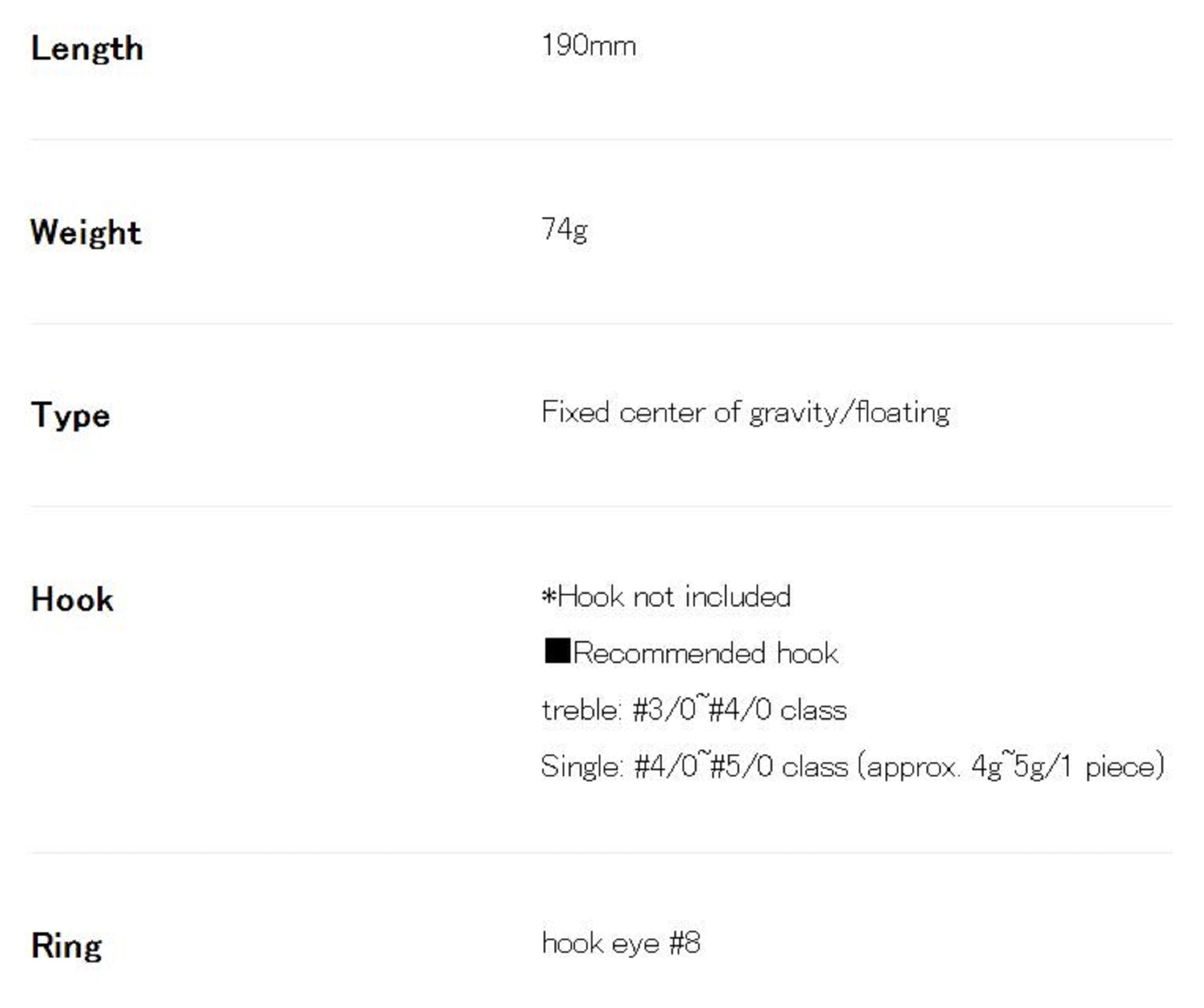Click the asterisk before Hook not included

coord(548,596)
